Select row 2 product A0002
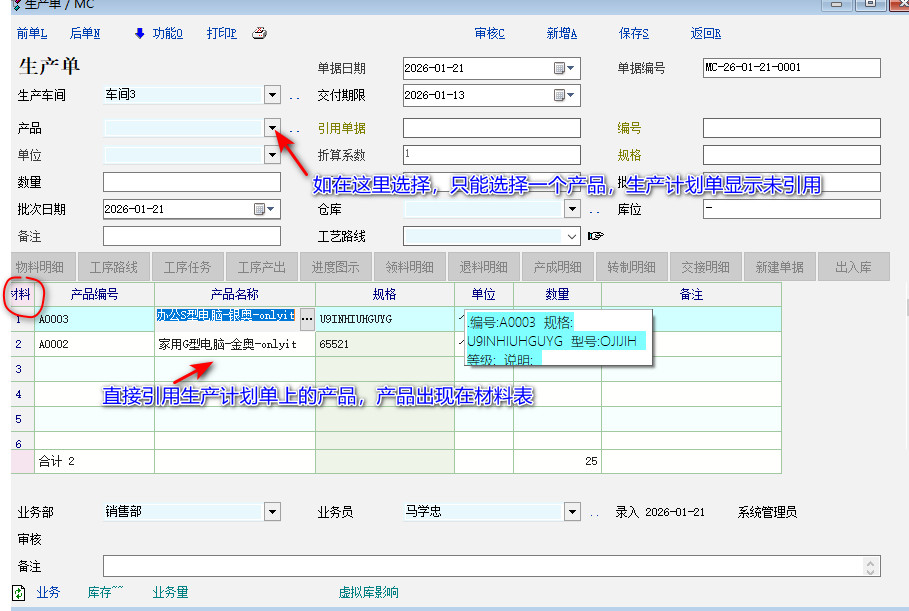909x611 pixels. (94, 343)
